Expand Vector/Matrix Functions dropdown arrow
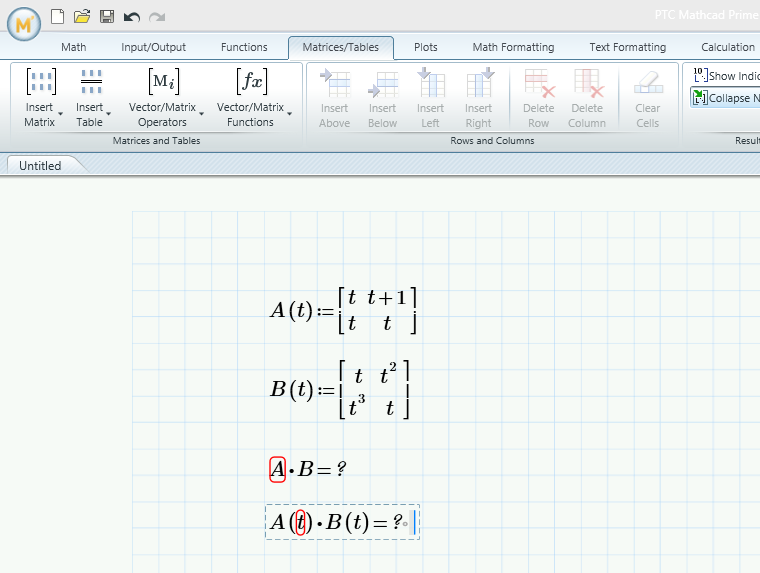Screen dimensions: 760x573 coord(289,114)
